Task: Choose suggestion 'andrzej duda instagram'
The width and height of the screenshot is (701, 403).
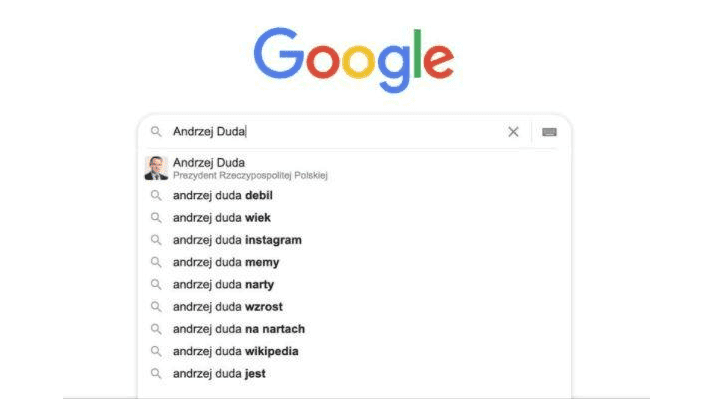Action: pos(237,240)
